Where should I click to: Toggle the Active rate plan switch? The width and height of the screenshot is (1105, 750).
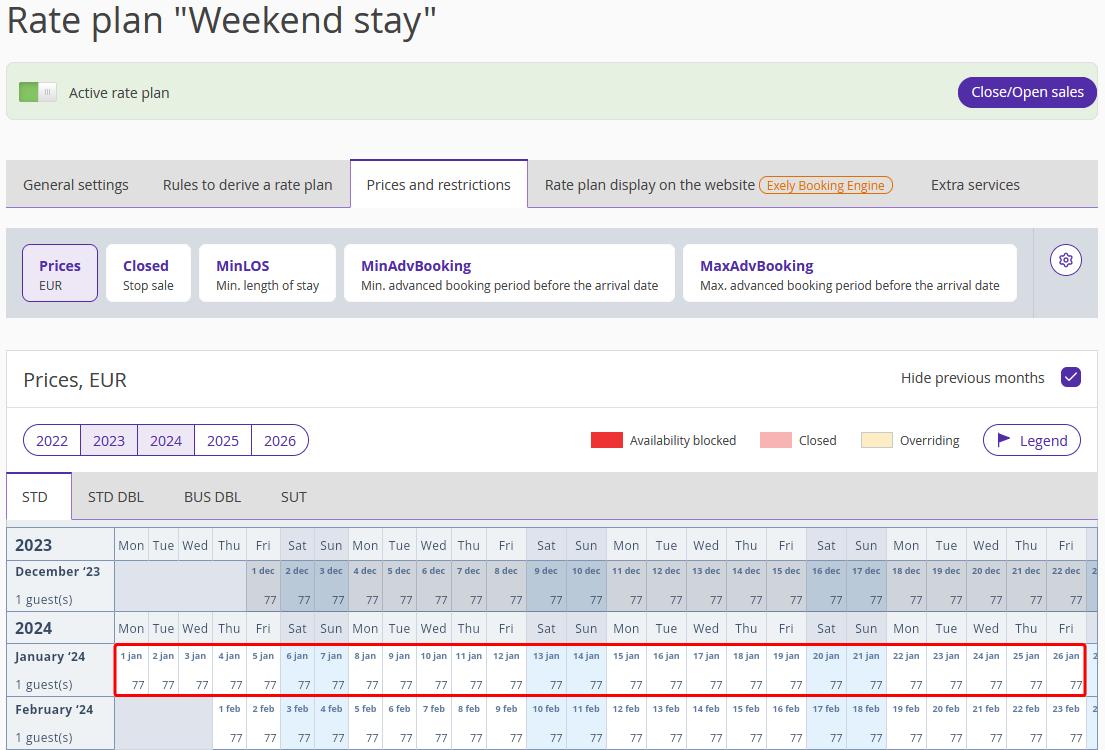point(37,92)
